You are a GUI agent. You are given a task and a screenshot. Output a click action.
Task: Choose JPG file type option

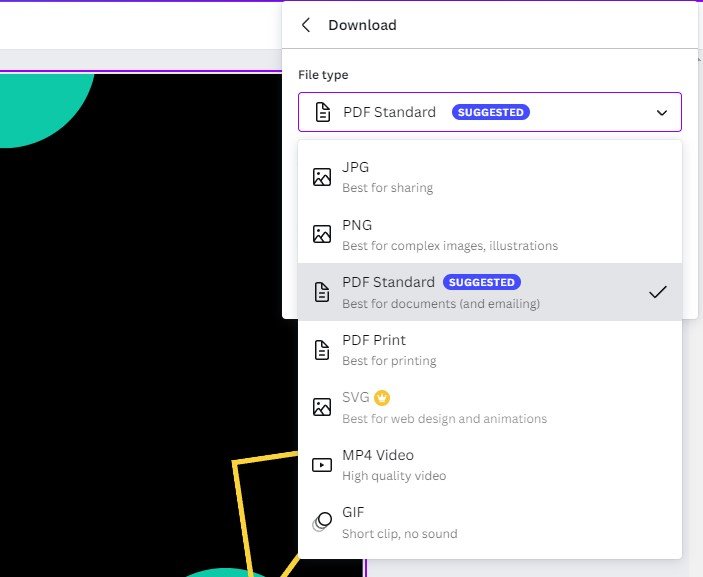tap(490, 177)
